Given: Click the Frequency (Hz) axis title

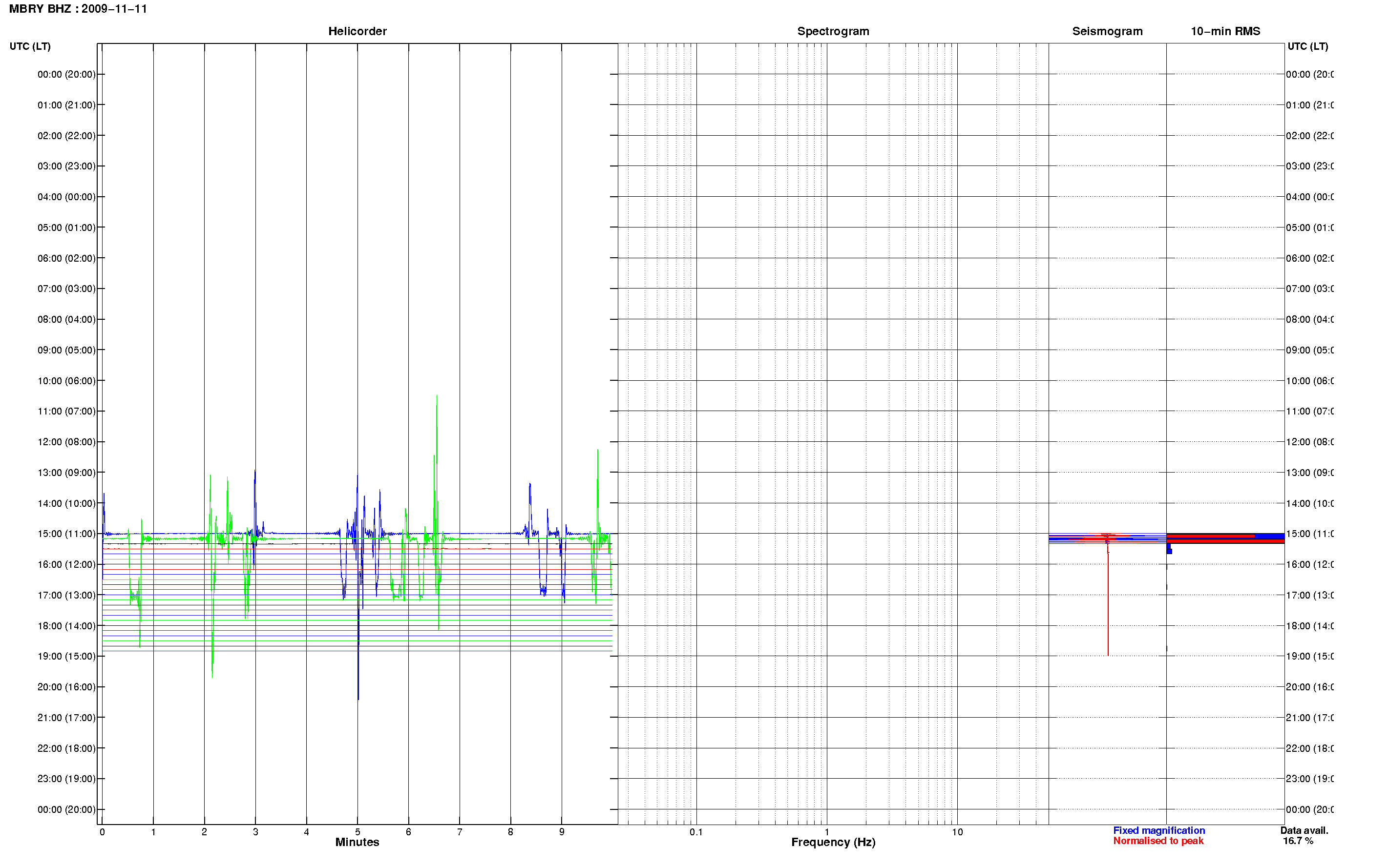Looking at the screenshot, I should pos(833,842).
